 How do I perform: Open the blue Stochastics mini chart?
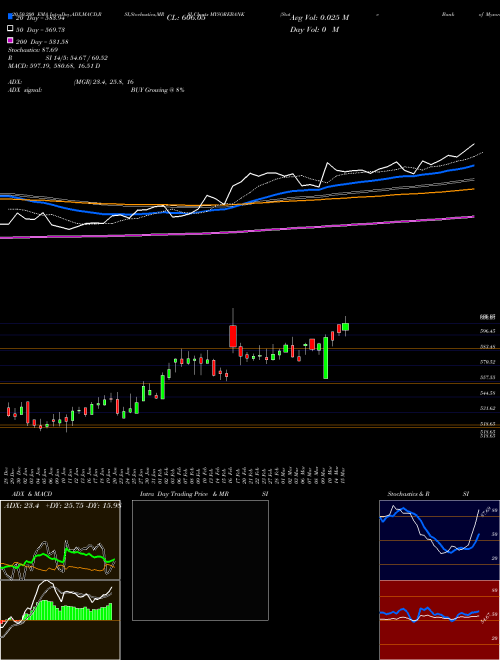click(x=439, y=540)
